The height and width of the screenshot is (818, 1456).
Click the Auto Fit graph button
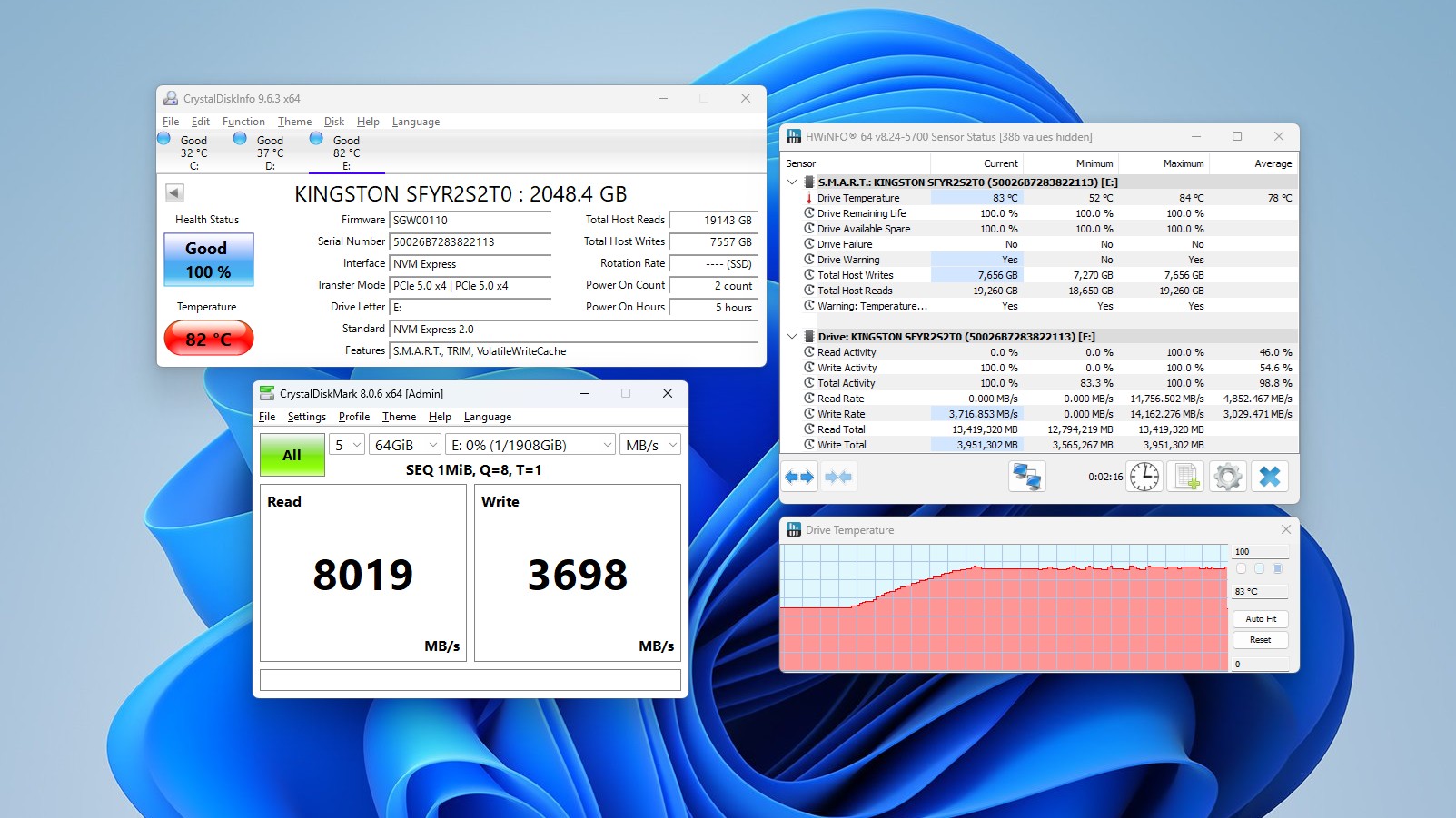(x=1261, y=619)
